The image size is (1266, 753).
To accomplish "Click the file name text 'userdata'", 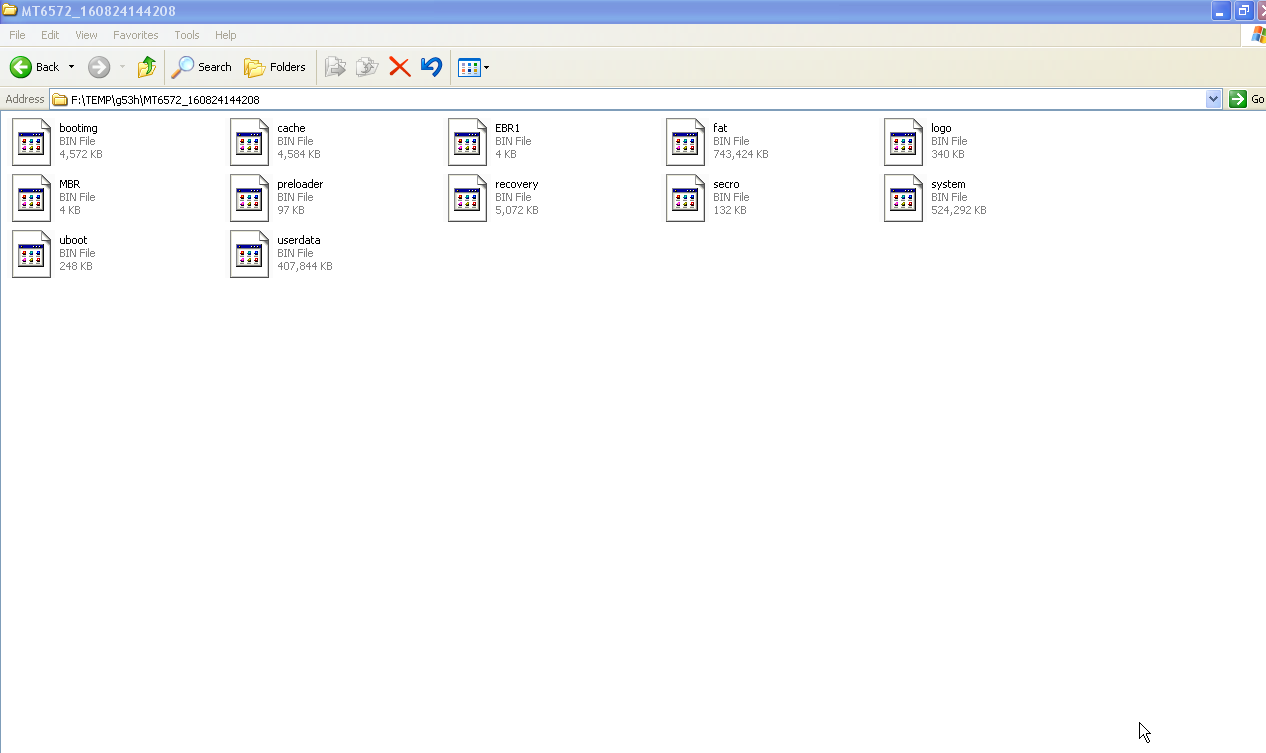I will point(299,240).
